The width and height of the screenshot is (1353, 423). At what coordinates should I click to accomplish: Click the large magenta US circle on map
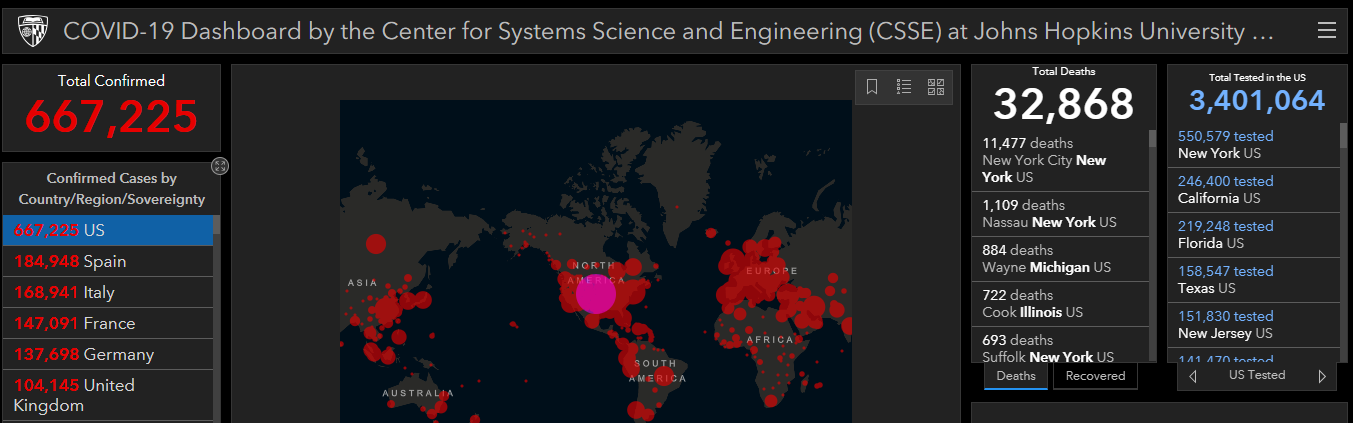tap(596, 294)
